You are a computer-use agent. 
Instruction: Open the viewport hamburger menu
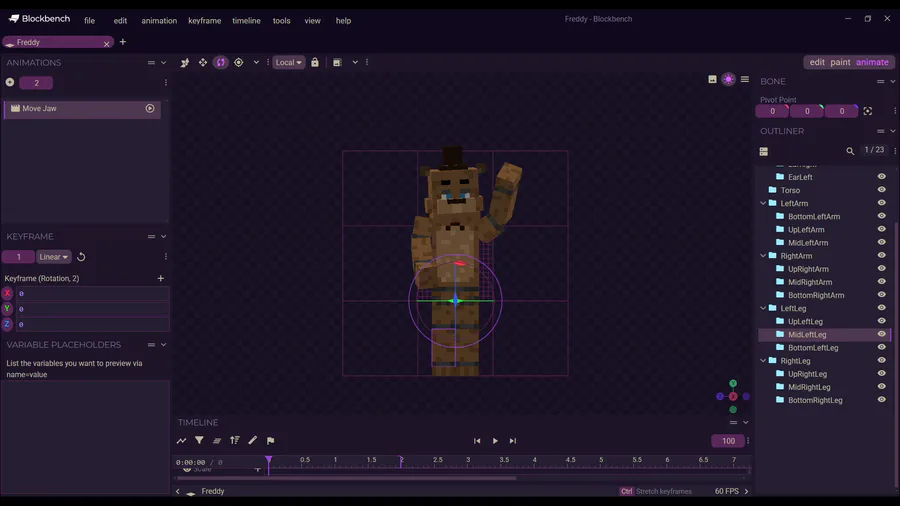[744, 79]
